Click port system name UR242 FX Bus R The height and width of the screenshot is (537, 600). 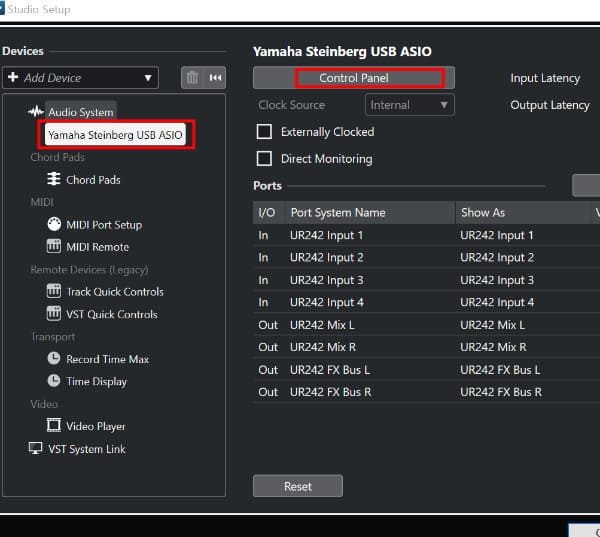click(x=331, y=392)
